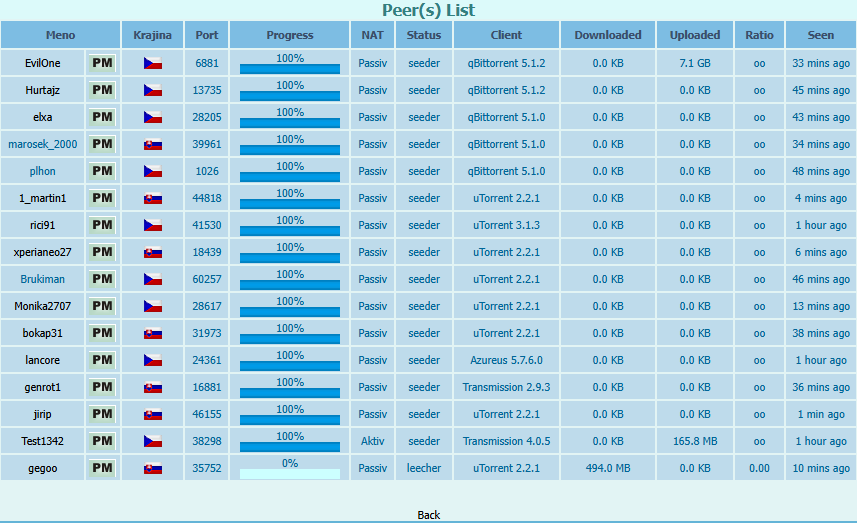Click the Czech flag in Hurtajz's row
Image resolution: width=857 pixels, height=523 pixels.
[x=152, y=90]
